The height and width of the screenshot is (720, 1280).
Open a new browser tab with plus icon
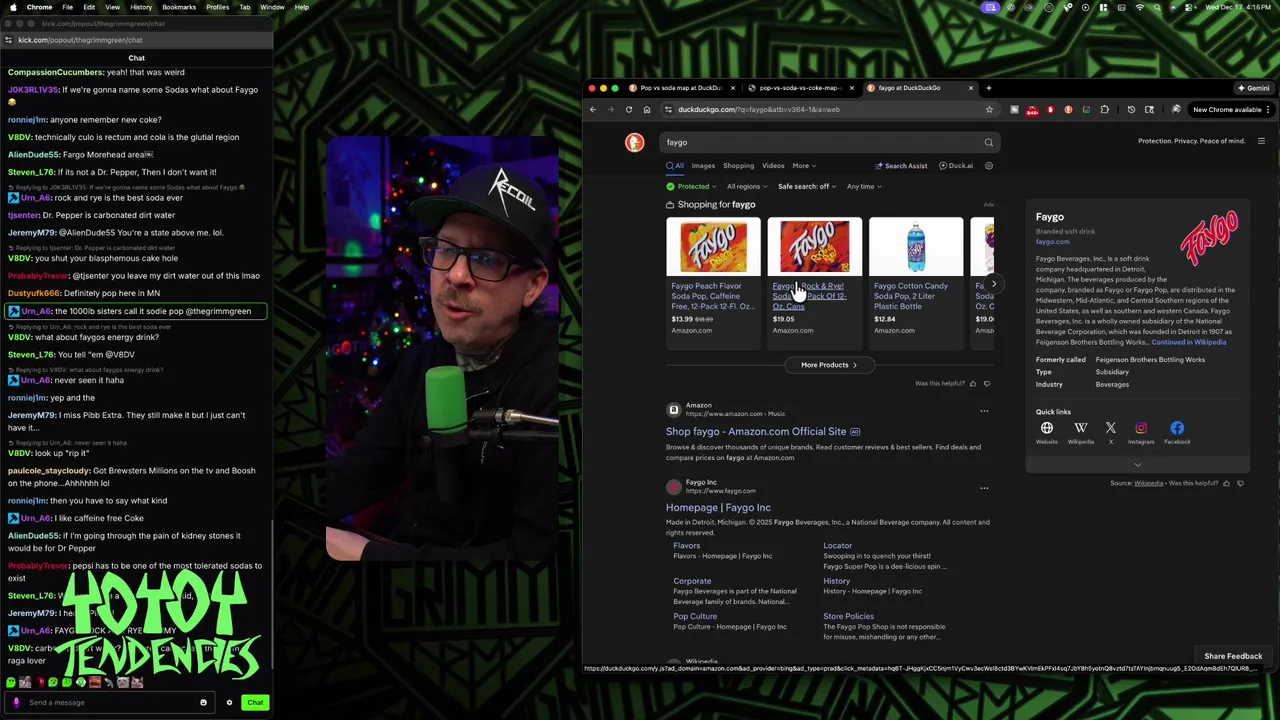click(x=989, y=88)
